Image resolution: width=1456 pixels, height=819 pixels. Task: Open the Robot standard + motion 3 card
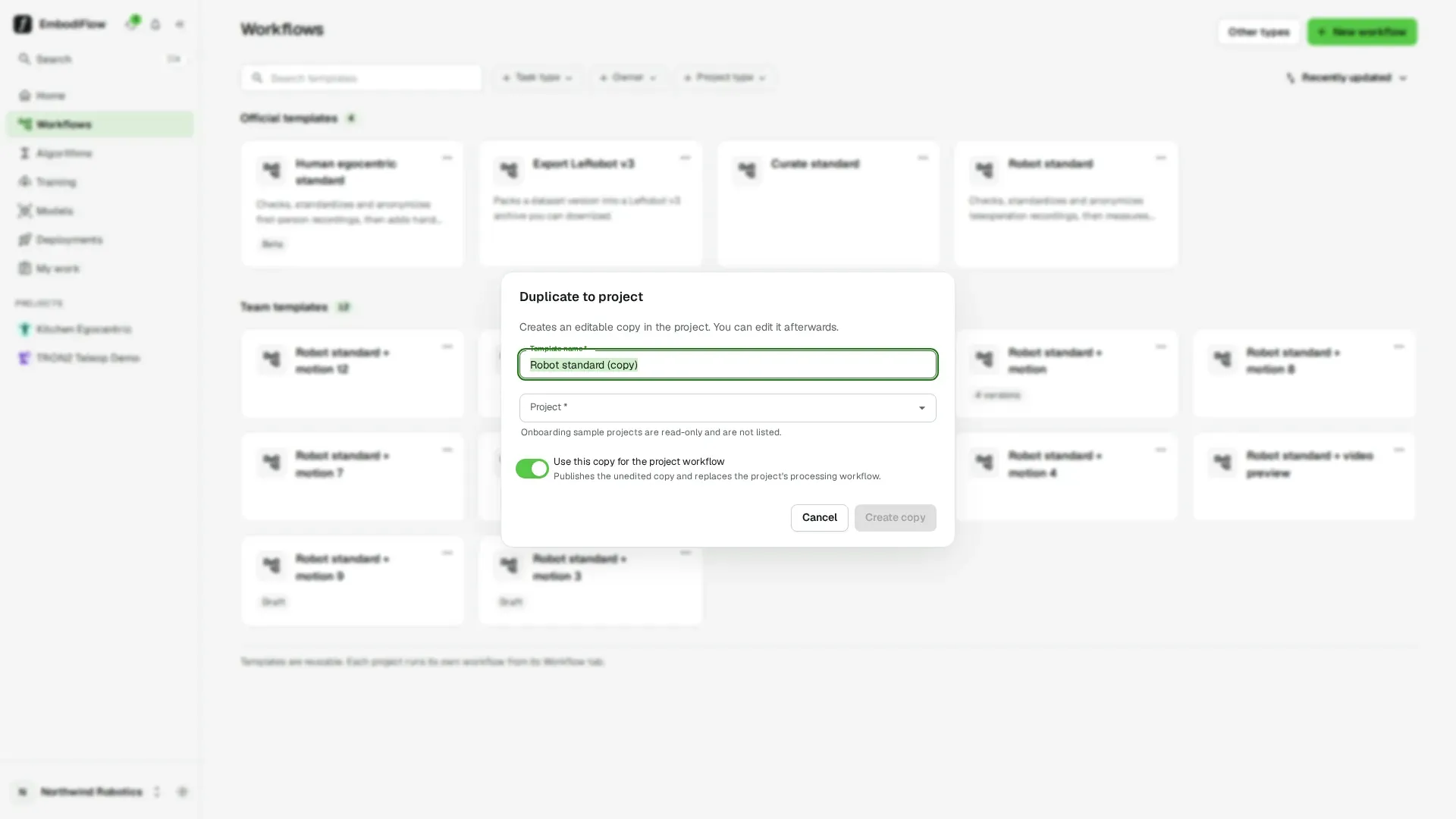[590, 581]
